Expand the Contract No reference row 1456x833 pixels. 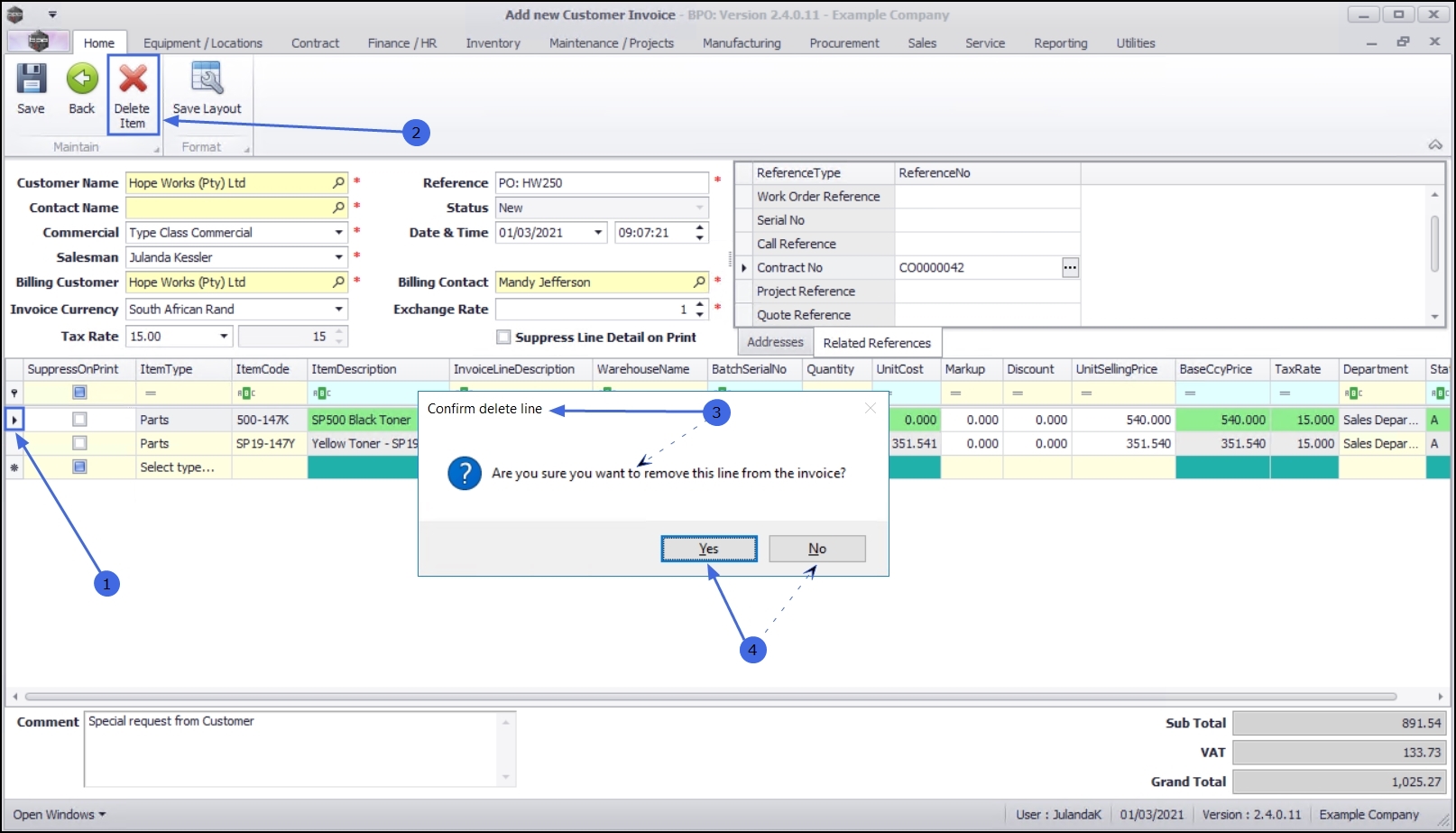pos(743,268)
